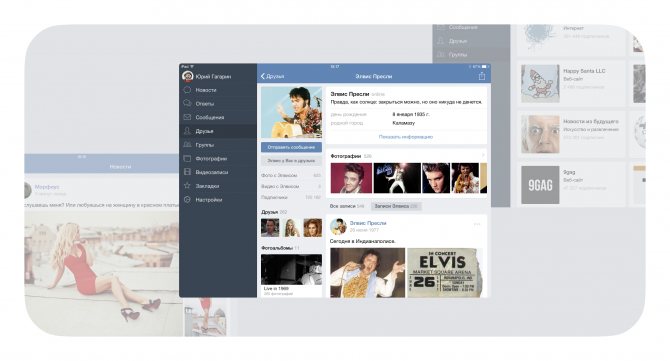This screenshot has width=670, height=361.
Task: Tap the share icon in the header
Action: [482, 76]
